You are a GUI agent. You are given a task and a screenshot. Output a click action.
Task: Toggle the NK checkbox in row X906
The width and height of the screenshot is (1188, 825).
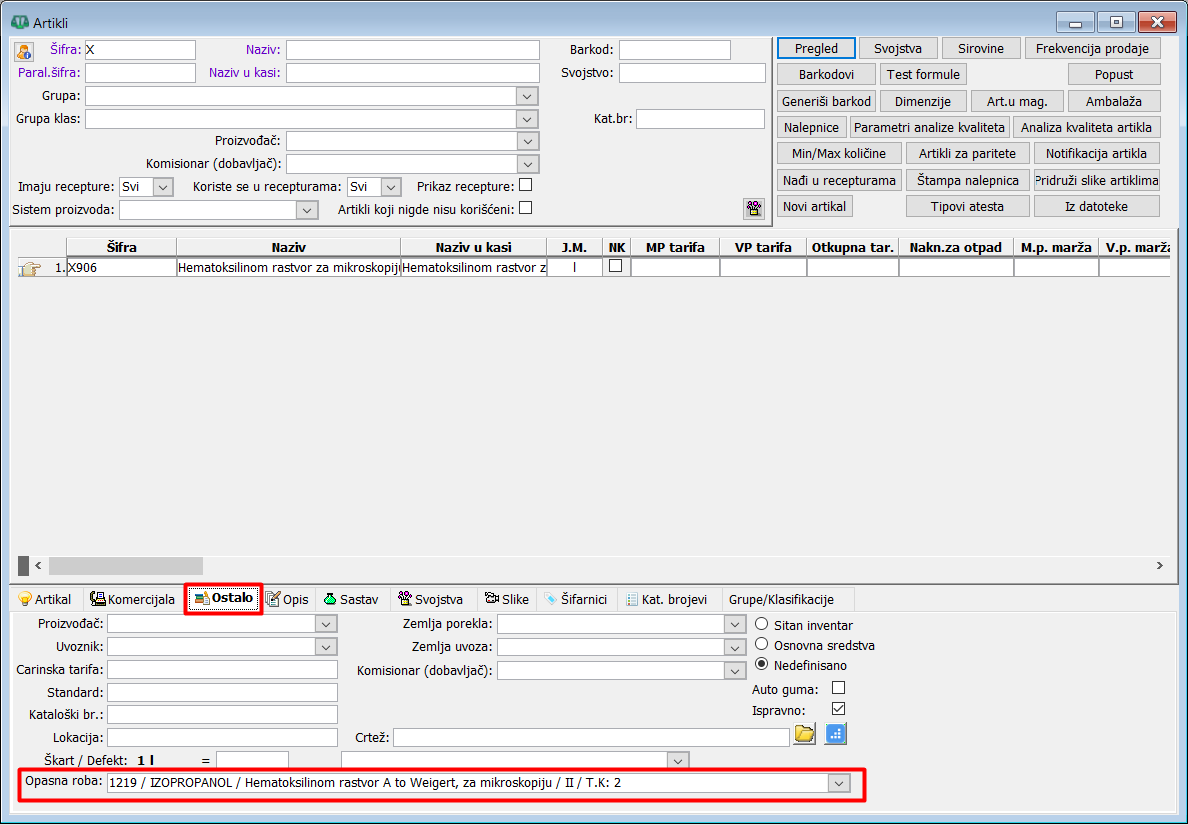pyautogui.click(x=616, y=266)
